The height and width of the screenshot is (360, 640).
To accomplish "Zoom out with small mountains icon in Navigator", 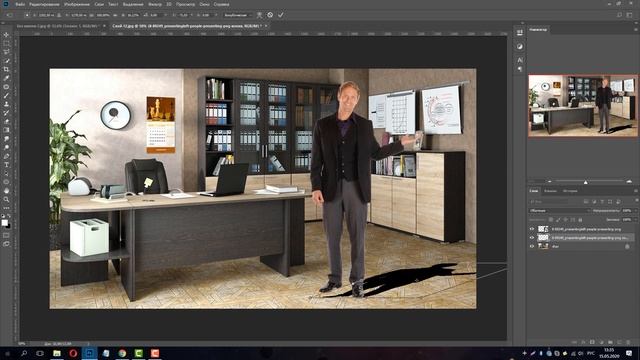I will 549,181.
